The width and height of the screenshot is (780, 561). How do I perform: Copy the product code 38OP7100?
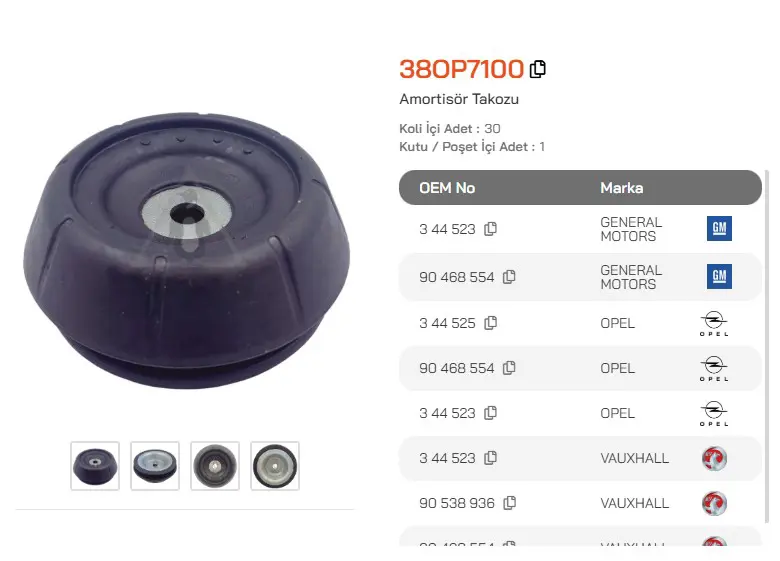click(538, 69)
